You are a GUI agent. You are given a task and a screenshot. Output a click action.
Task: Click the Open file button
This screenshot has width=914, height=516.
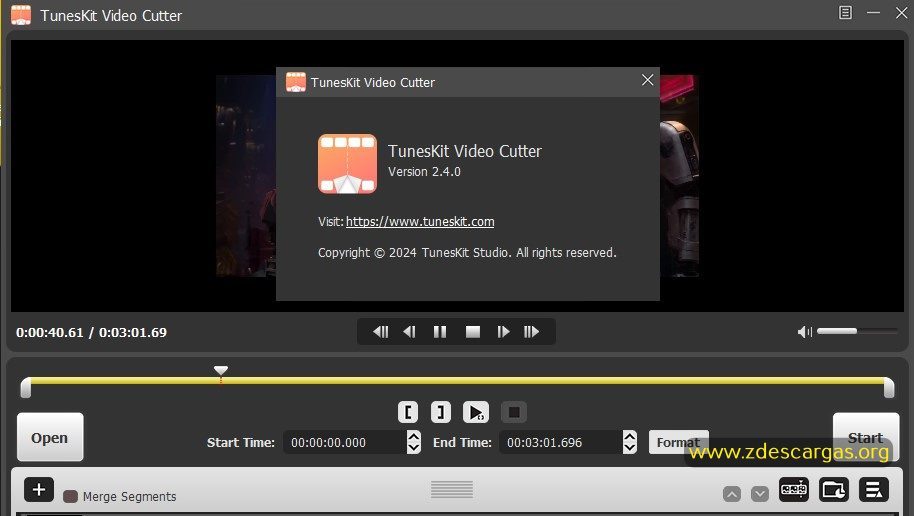click(50, 437)
